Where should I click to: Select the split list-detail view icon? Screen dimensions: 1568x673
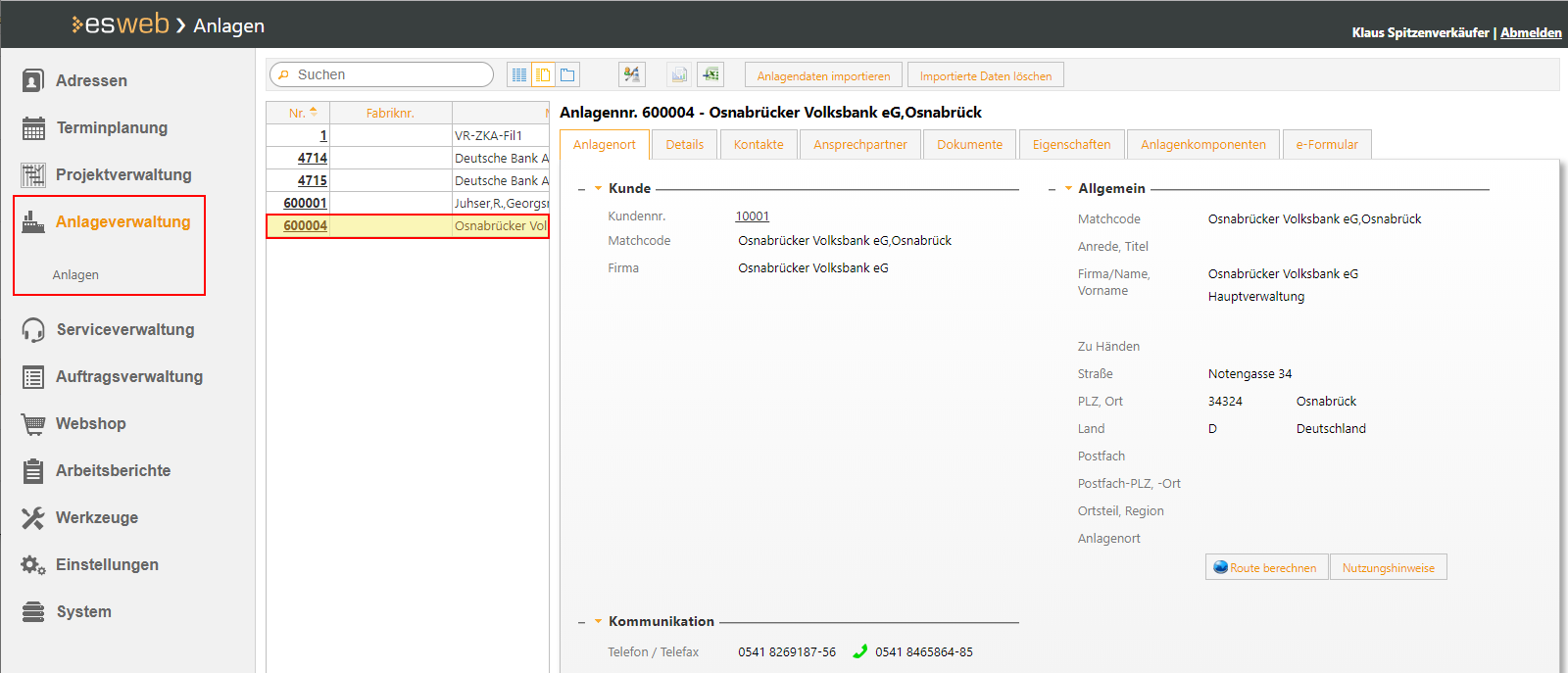pyautogui.click(x=543, y=74)
